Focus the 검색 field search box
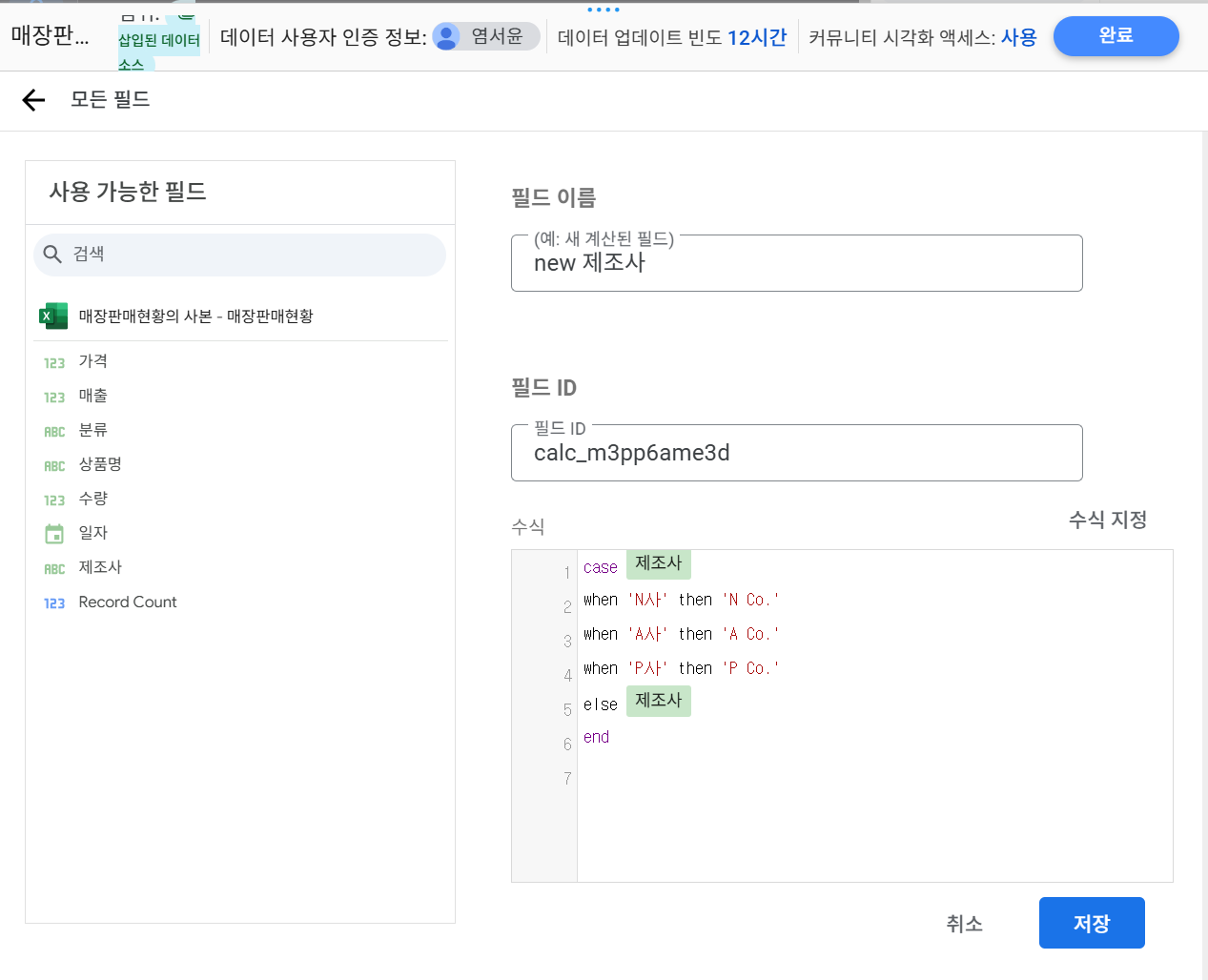 [x=239, y=255]
